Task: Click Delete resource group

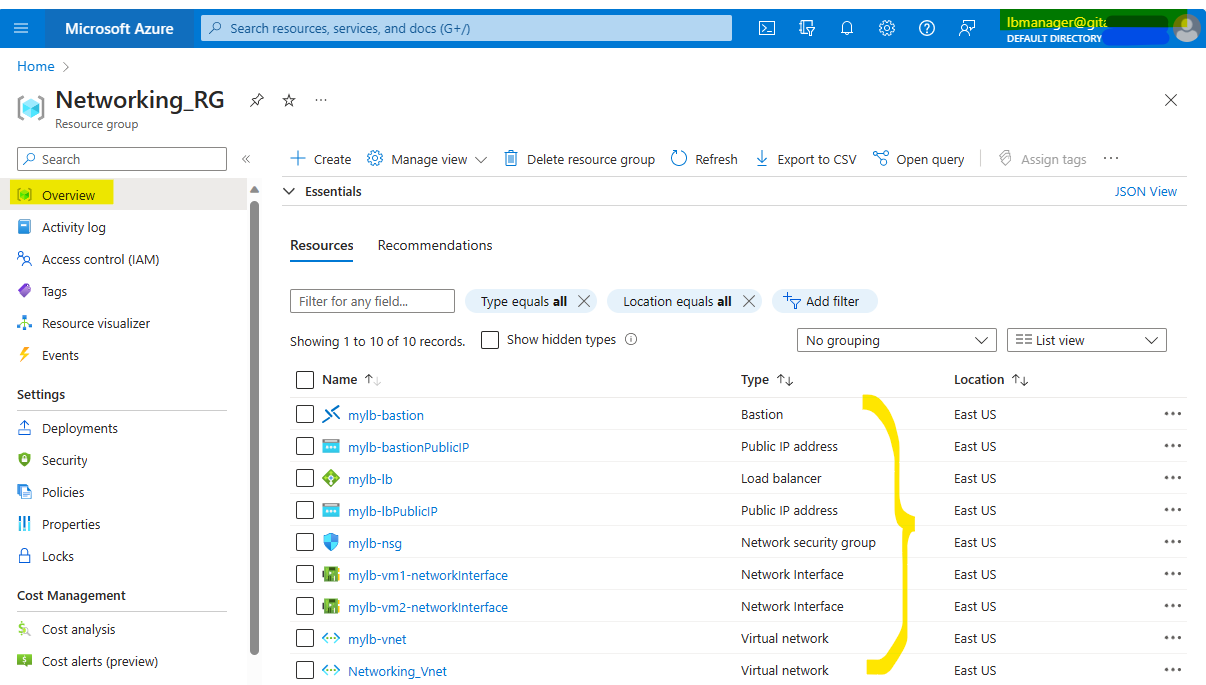Action: pos(579,159)
